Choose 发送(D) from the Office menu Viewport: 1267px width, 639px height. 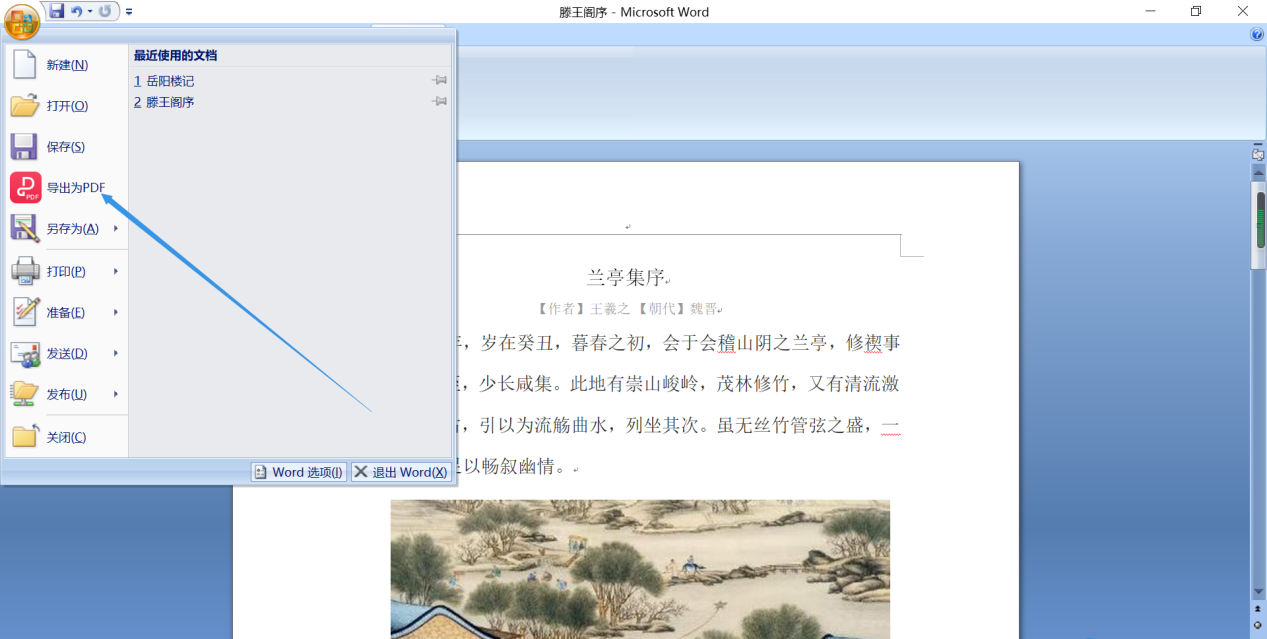(x=66, y=354)
